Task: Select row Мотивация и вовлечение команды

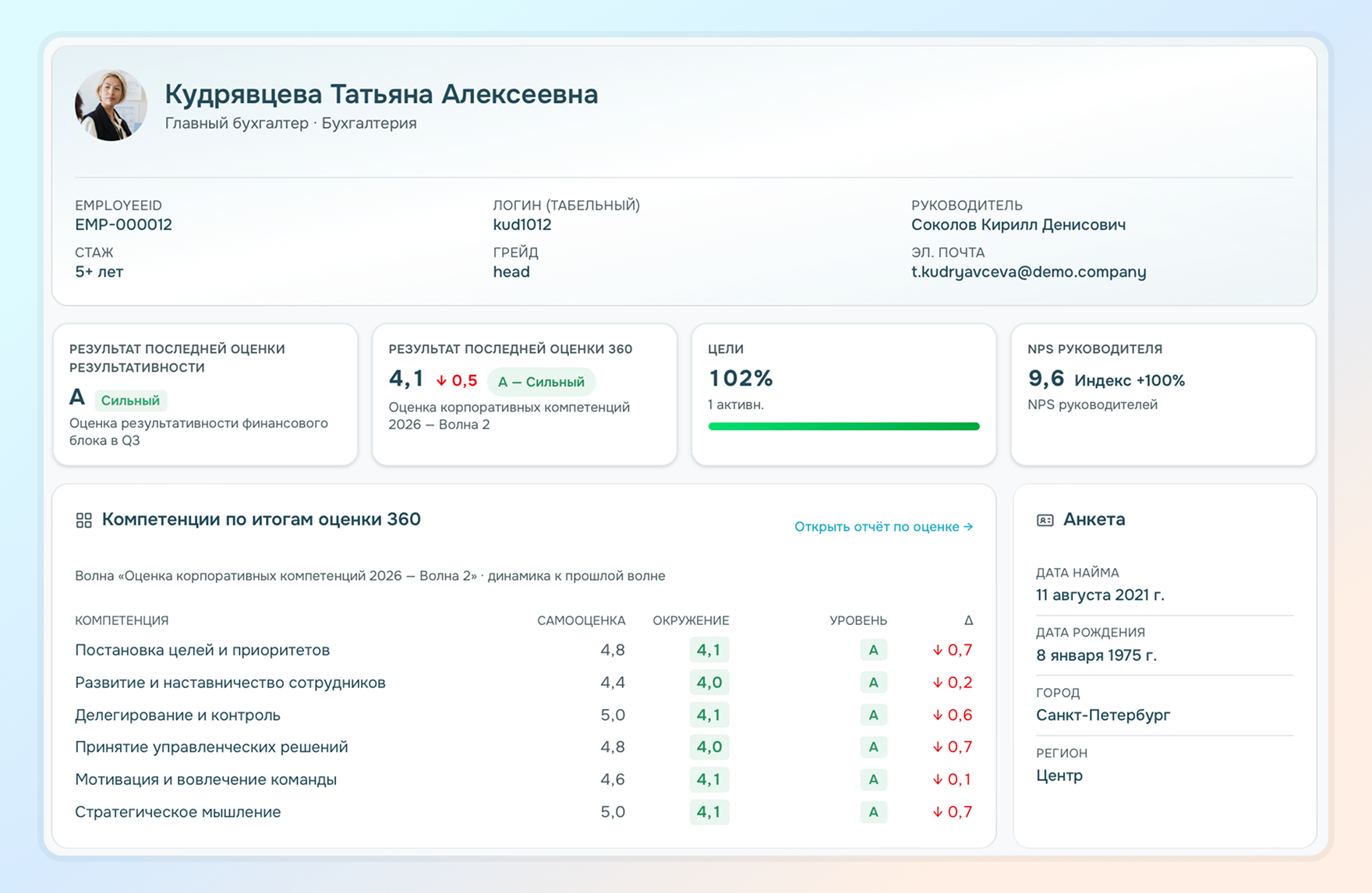Action: [524, 779]
